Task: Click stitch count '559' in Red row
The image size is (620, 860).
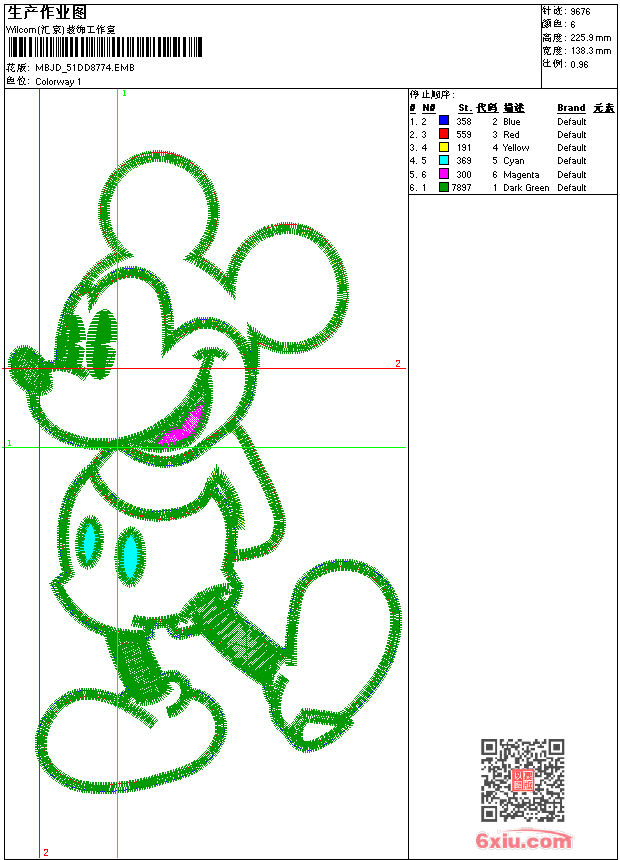Action: (x=464, y=134)
